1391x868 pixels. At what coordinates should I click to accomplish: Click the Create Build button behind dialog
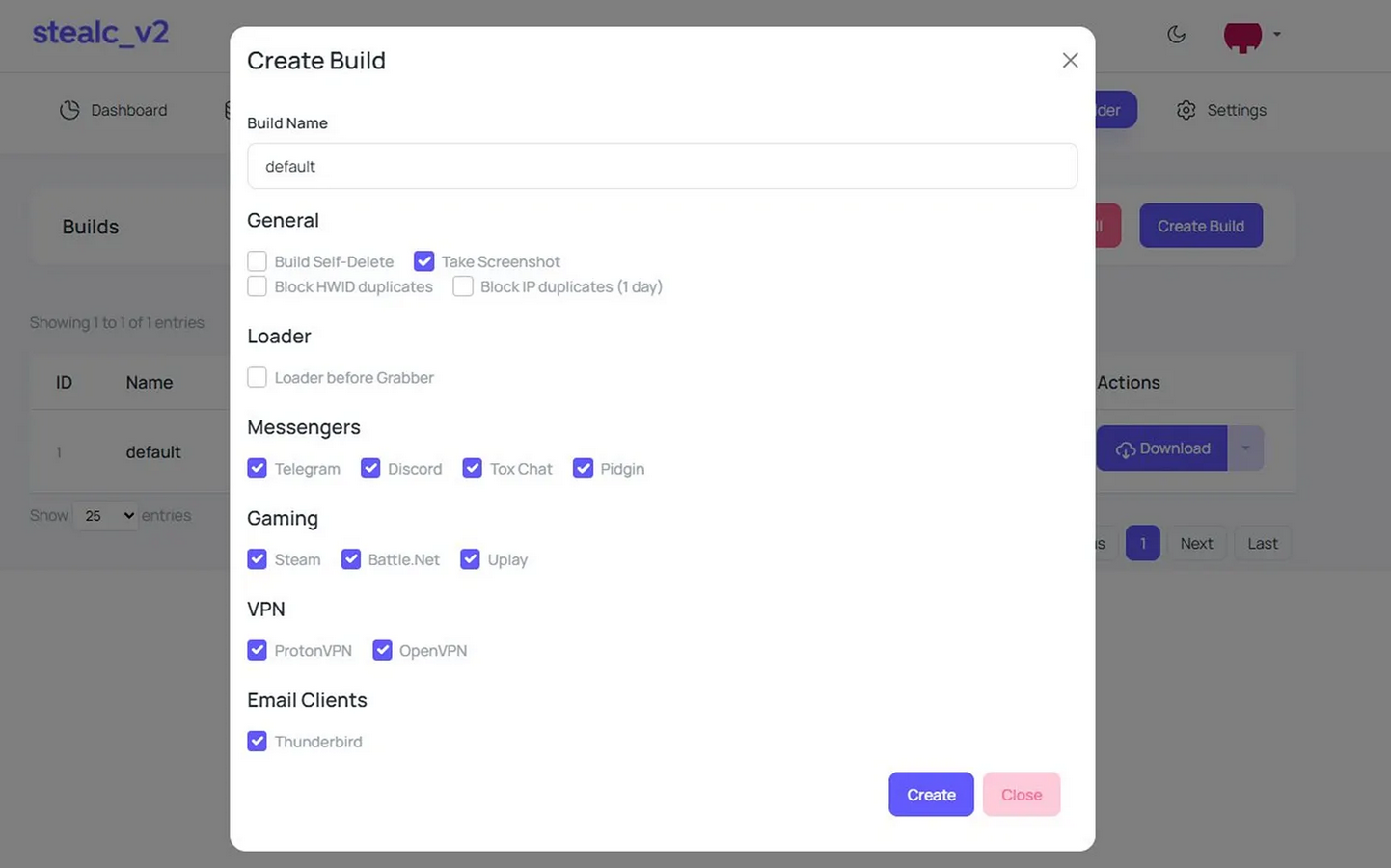click(1201, 226)
